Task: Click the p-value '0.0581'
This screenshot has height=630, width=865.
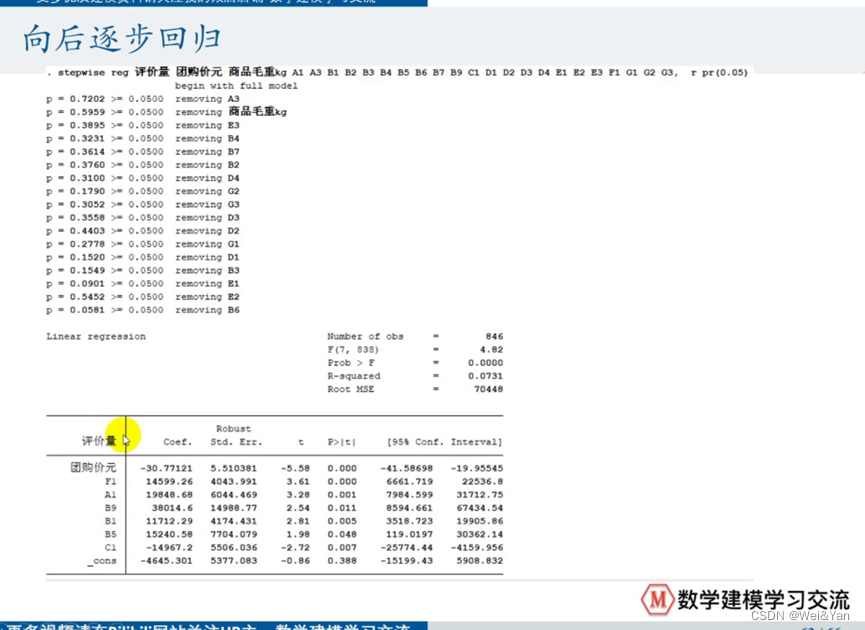Action: click(x=87, y=311)
